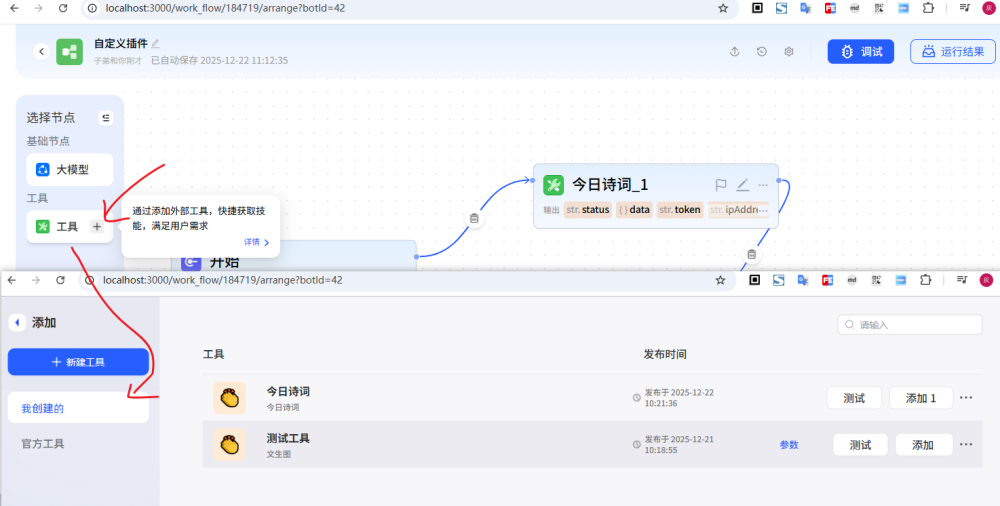Screen dimensions: 1000x506
Task: Click the 调试 debug button
Action: tap(860, 52)
